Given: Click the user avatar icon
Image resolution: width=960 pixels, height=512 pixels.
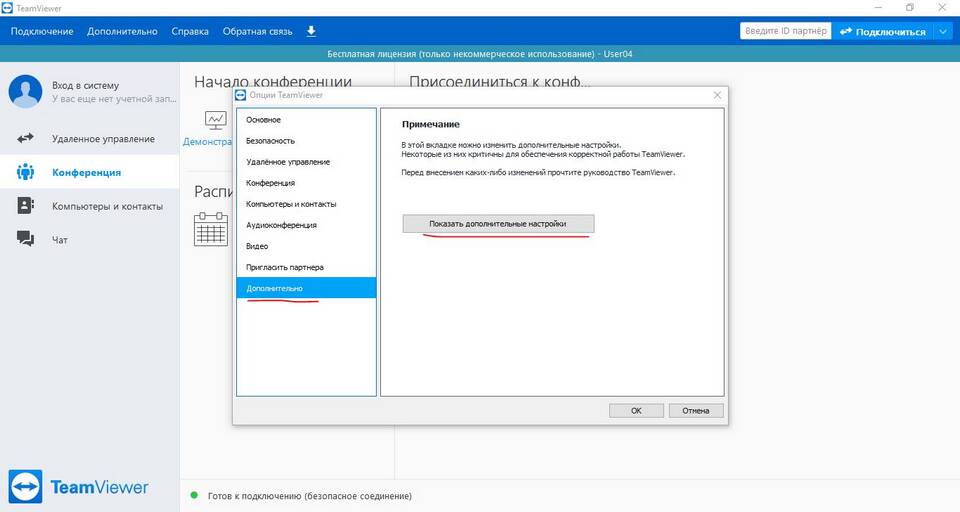Looking at the screenshot, I should click(25, 91).
